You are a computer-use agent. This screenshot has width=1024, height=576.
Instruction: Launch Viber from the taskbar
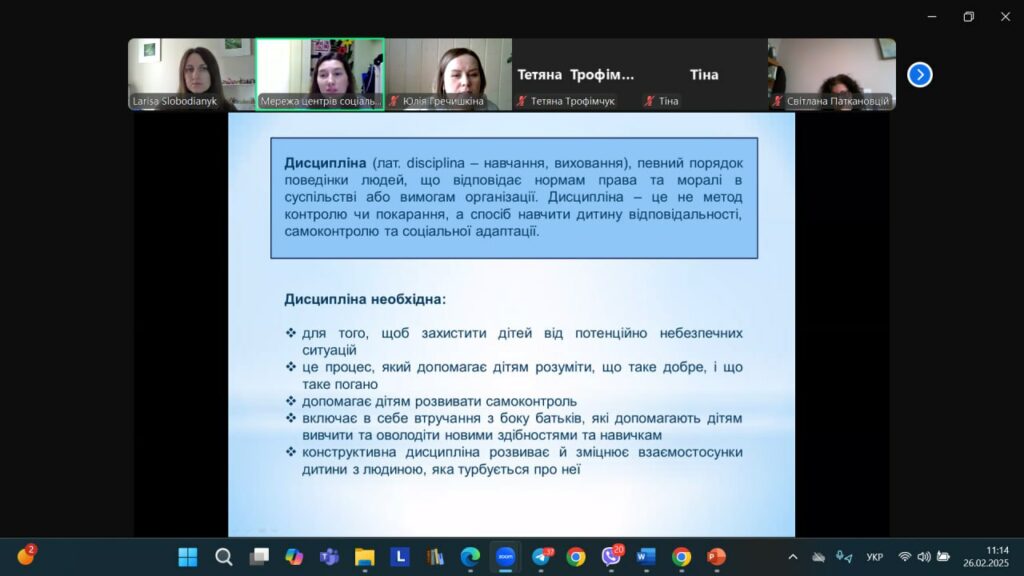[x=611, y=557]
